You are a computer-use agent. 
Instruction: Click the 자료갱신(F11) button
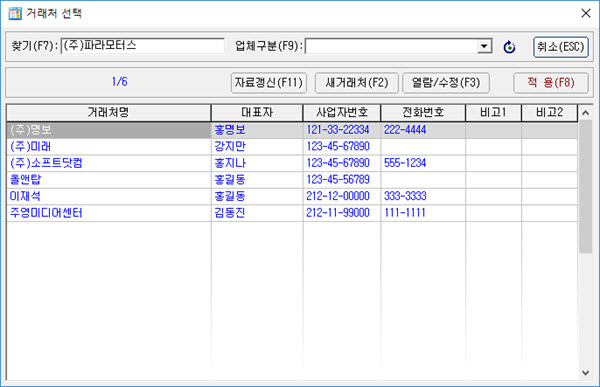(x=269, y=83)
